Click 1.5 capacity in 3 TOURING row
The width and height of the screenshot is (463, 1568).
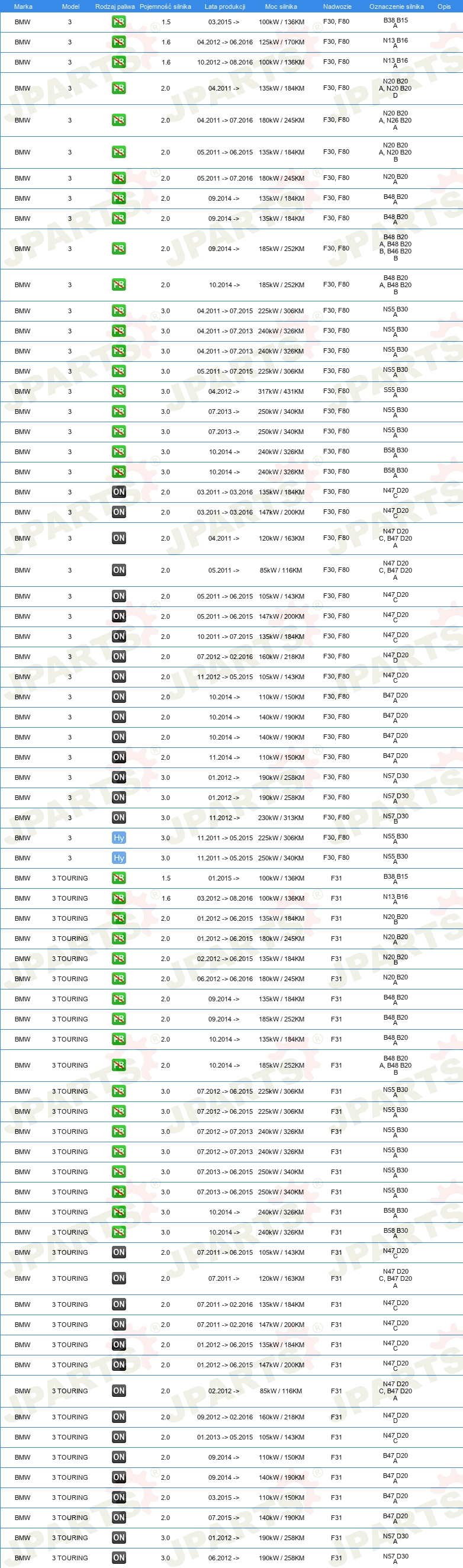166,878
